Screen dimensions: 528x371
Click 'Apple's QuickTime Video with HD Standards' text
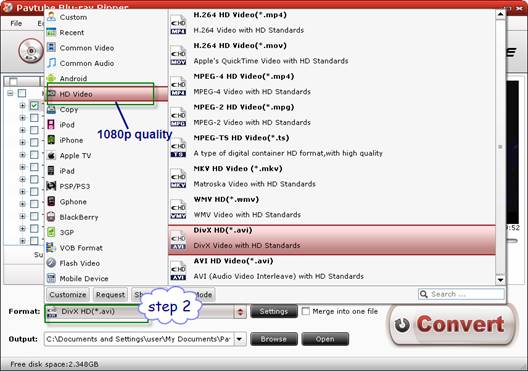click(x=271, y=61)
